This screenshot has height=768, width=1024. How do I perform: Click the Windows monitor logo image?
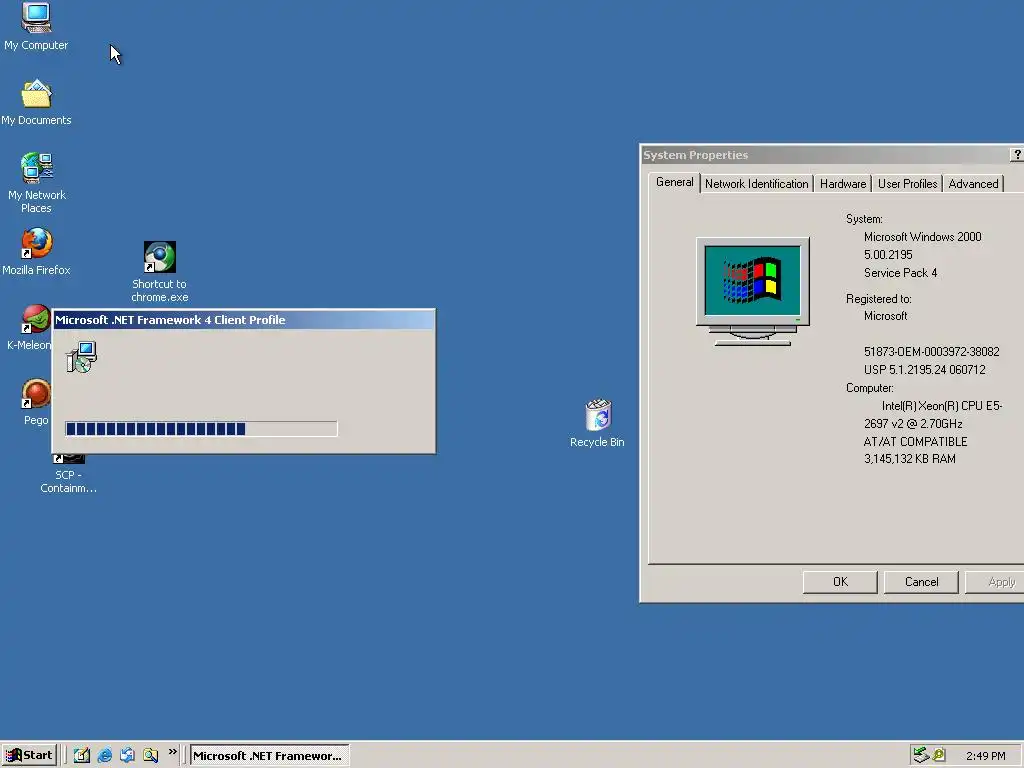tap(753, 291)
